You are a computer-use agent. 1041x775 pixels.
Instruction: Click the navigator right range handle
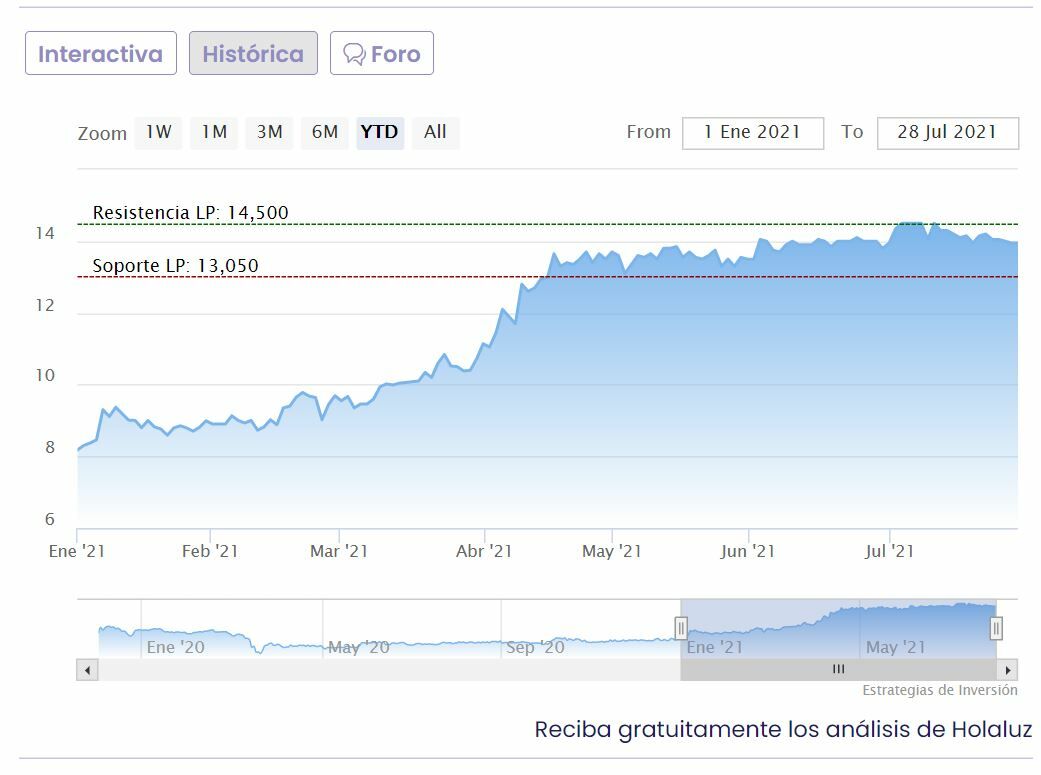click(996, 628)
